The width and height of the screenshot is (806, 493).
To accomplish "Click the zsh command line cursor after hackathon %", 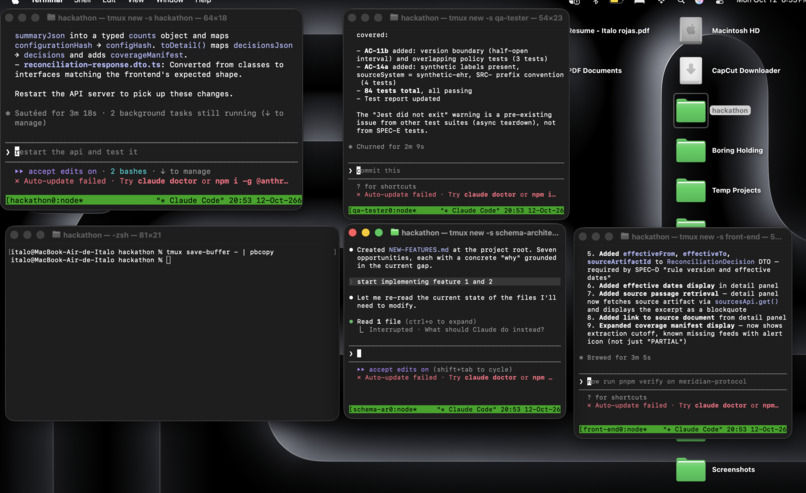I will [169, 260].
